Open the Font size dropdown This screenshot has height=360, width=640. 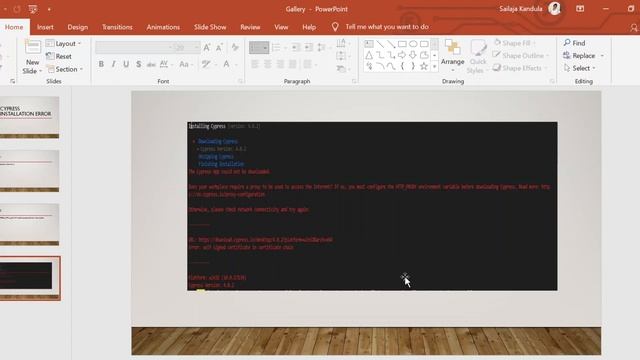click(196, 48)
